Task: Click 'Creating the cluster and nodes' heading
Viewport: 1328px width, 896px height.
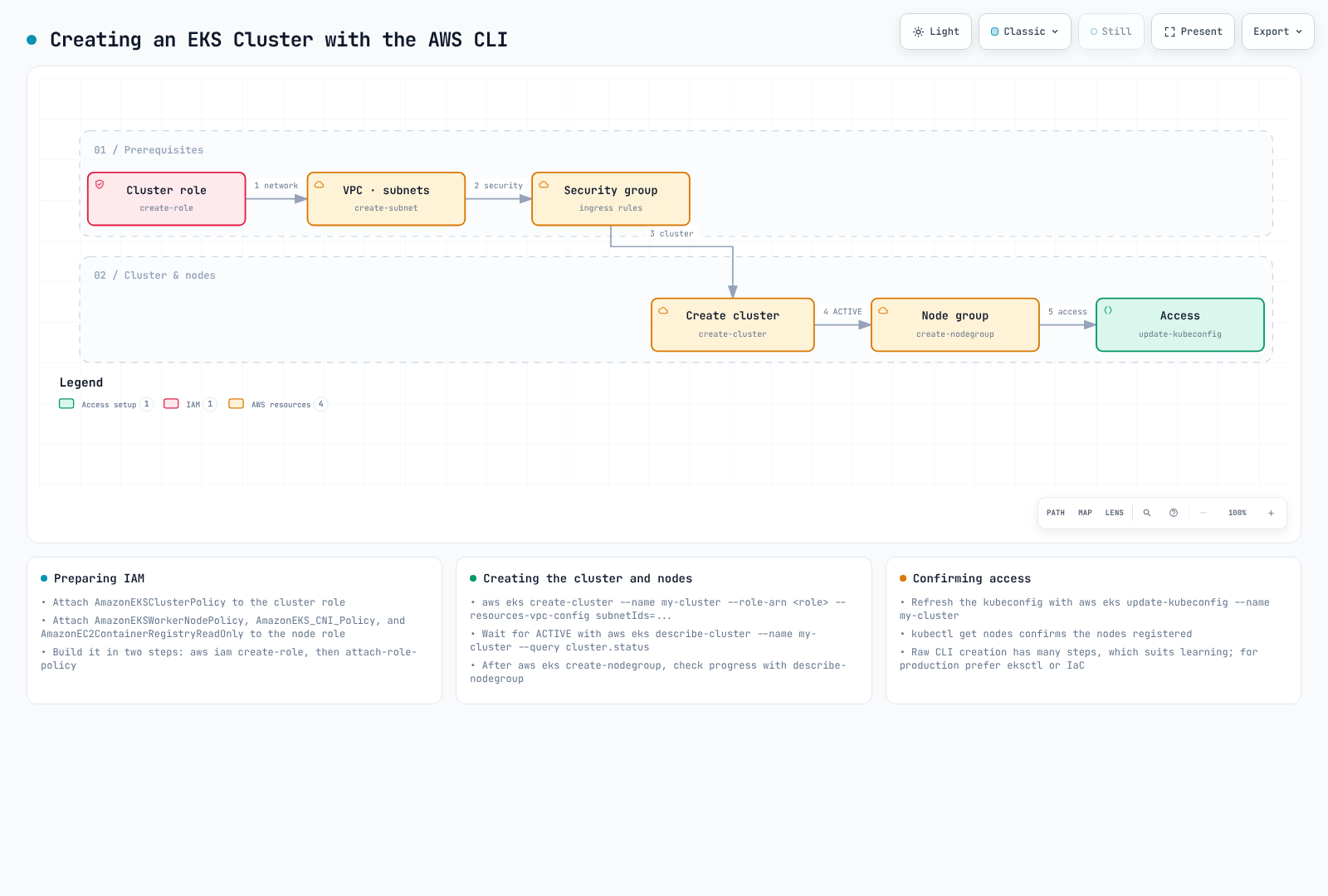Action: point(588,578)
